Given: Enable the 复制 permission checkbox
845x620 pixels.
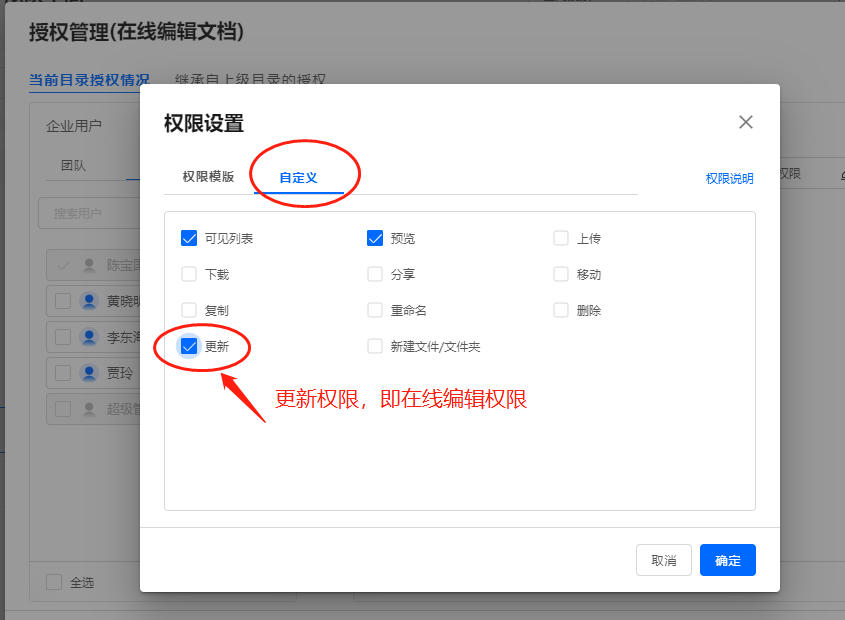Looking at the screenshot, I should pyautogui.click(x=189, y=310).
